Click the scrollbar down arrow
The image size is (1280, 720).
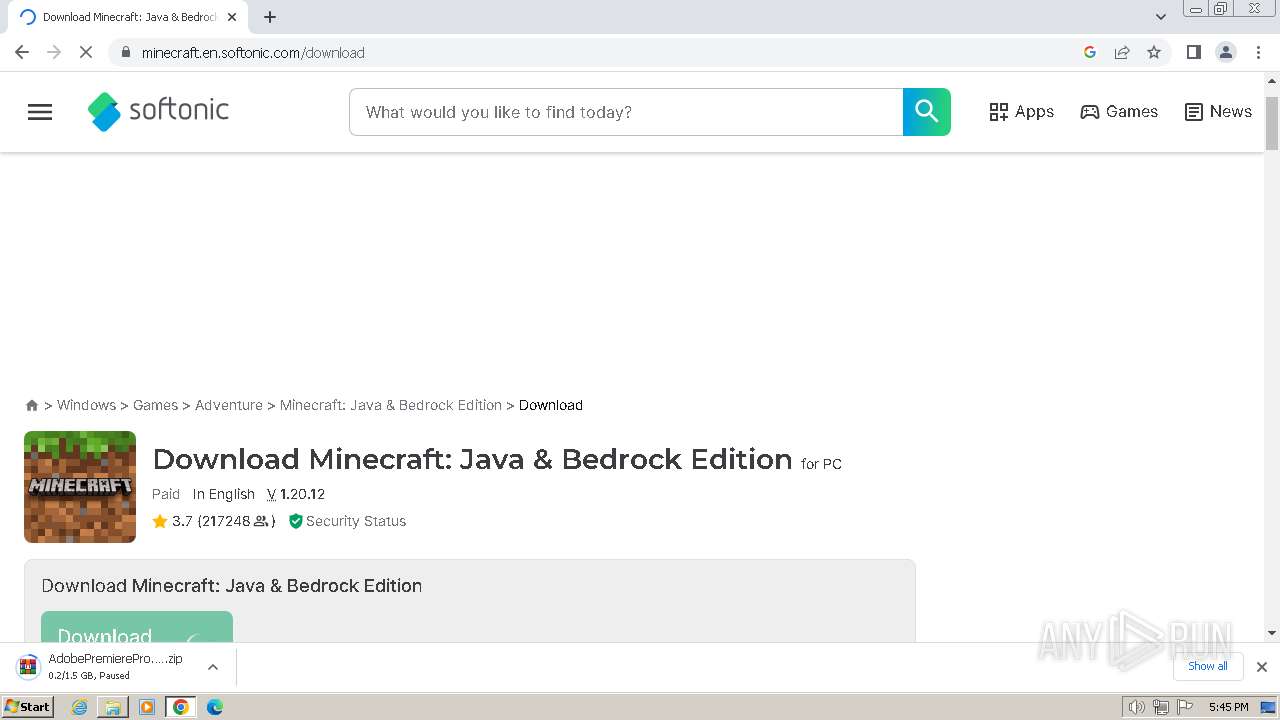point(1272,633)
